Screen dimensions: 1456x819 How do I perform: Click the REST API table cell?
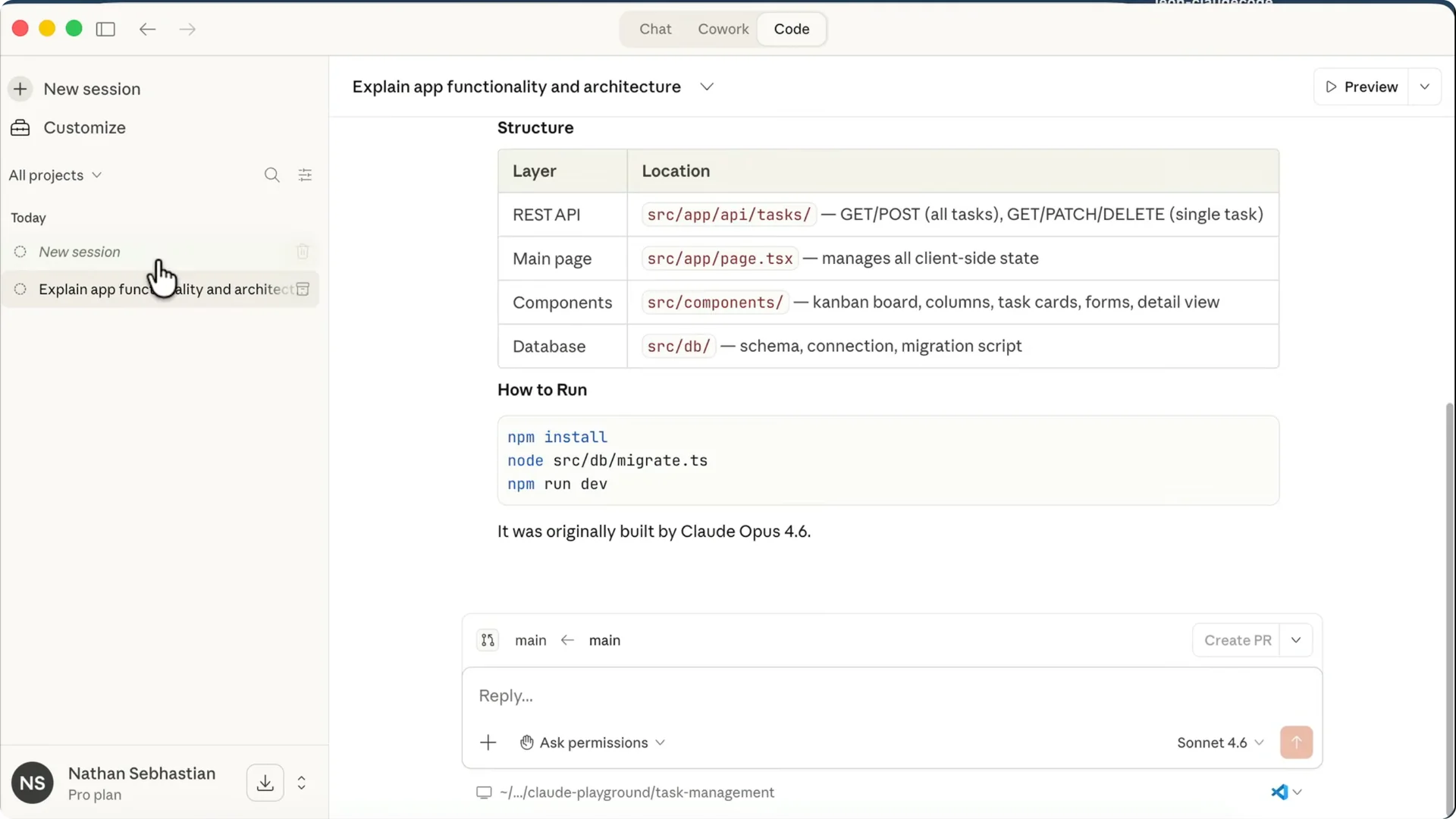[563, 215]
